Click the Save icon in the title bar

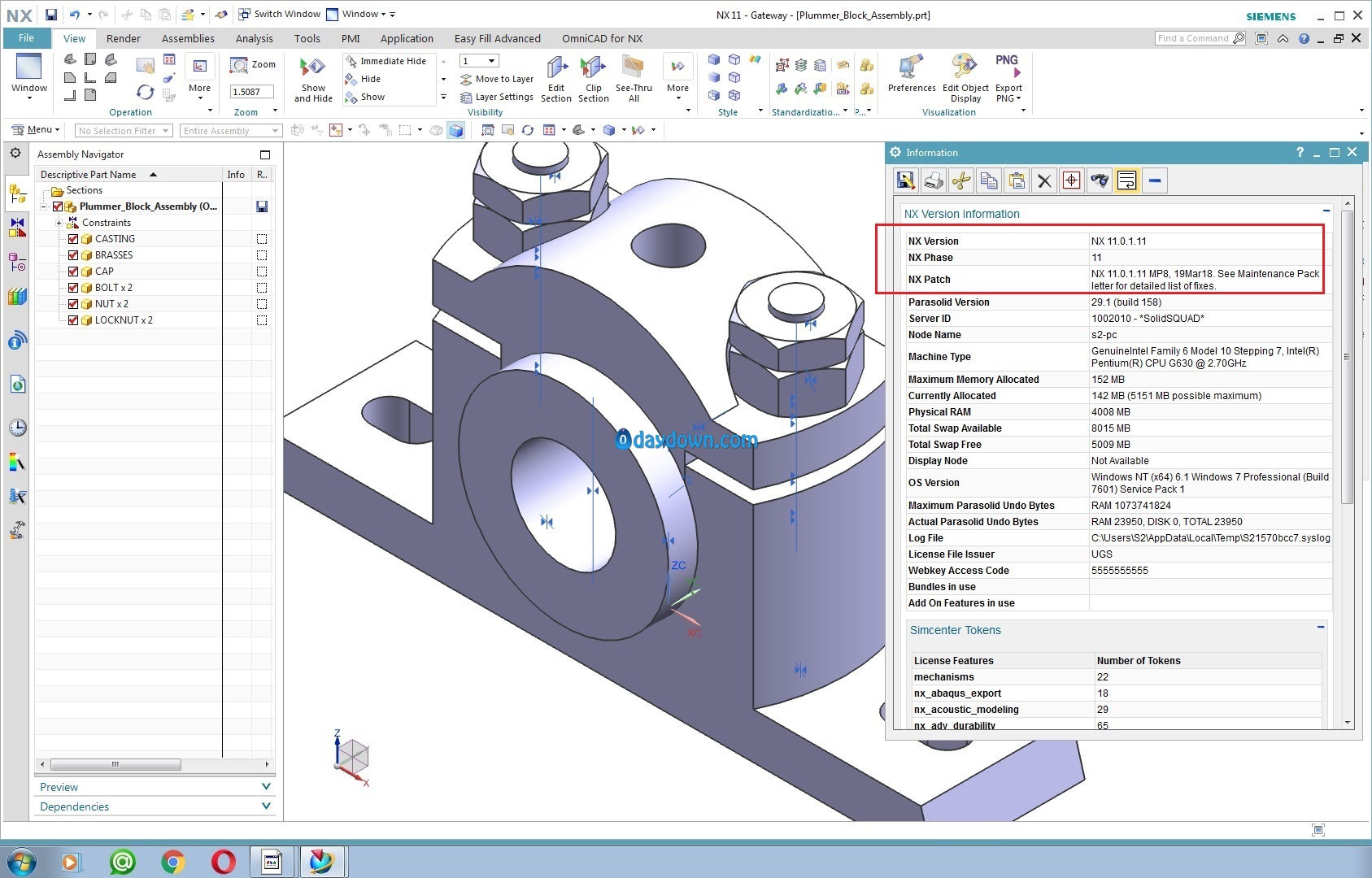tap(51, 15)
